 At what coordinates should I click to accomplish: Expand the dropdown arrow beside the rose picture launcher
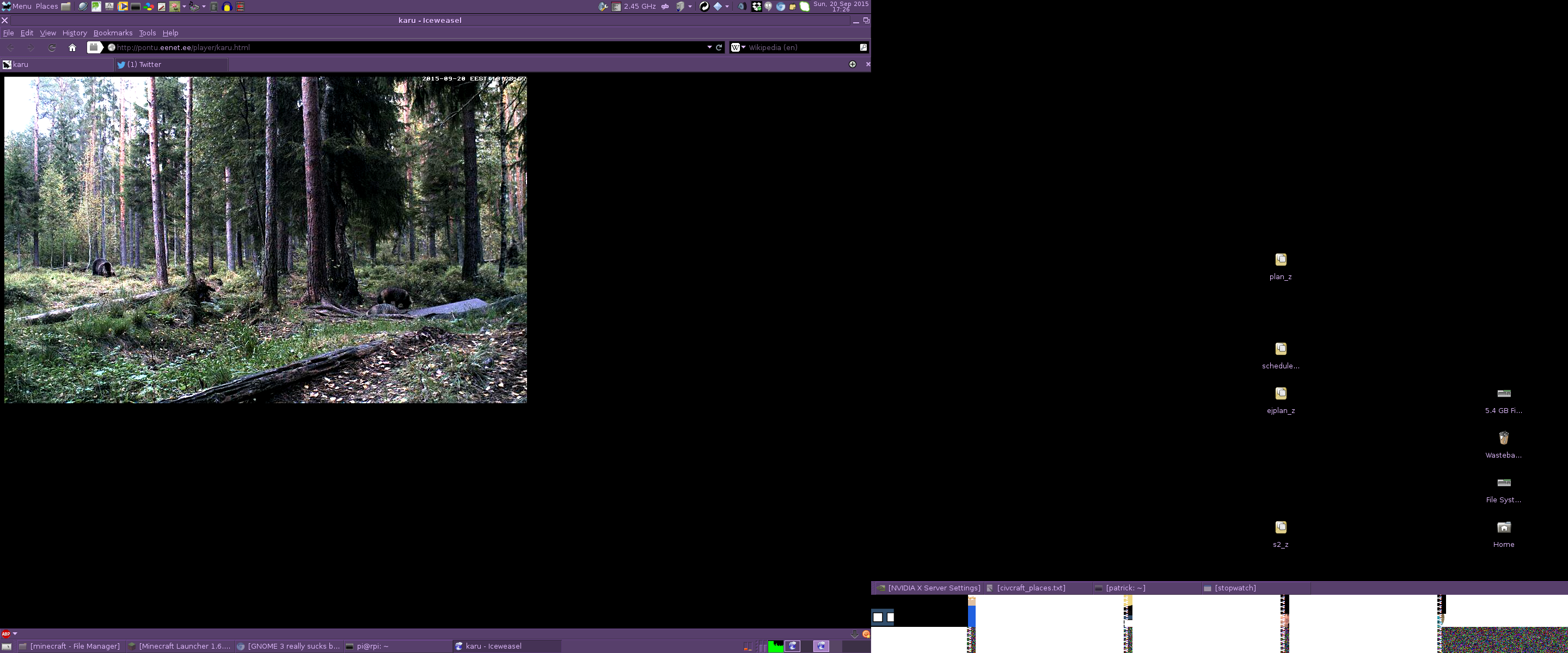point(185,7)
